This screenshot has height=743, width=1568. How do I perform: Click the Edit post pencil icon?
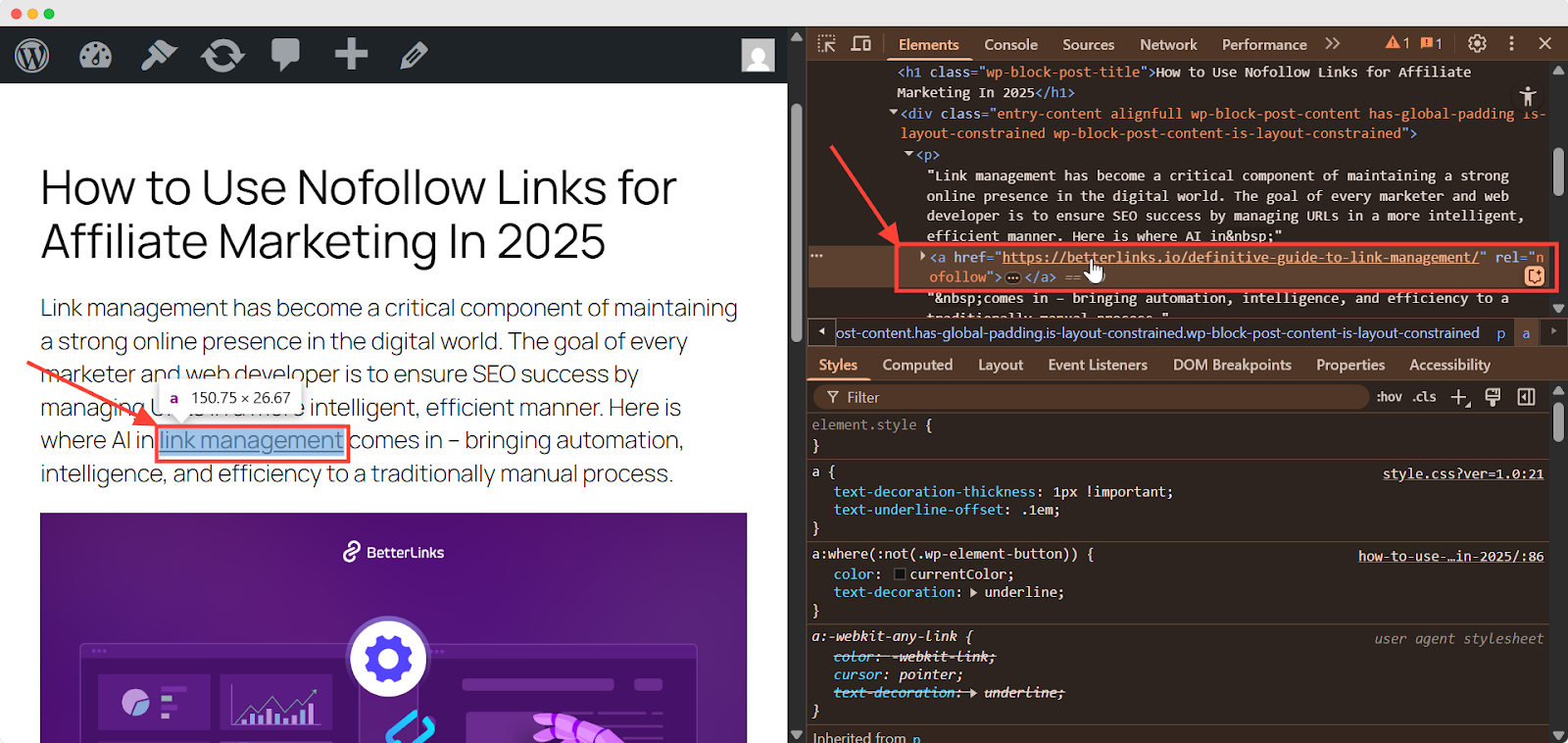(x=414, y=55)
